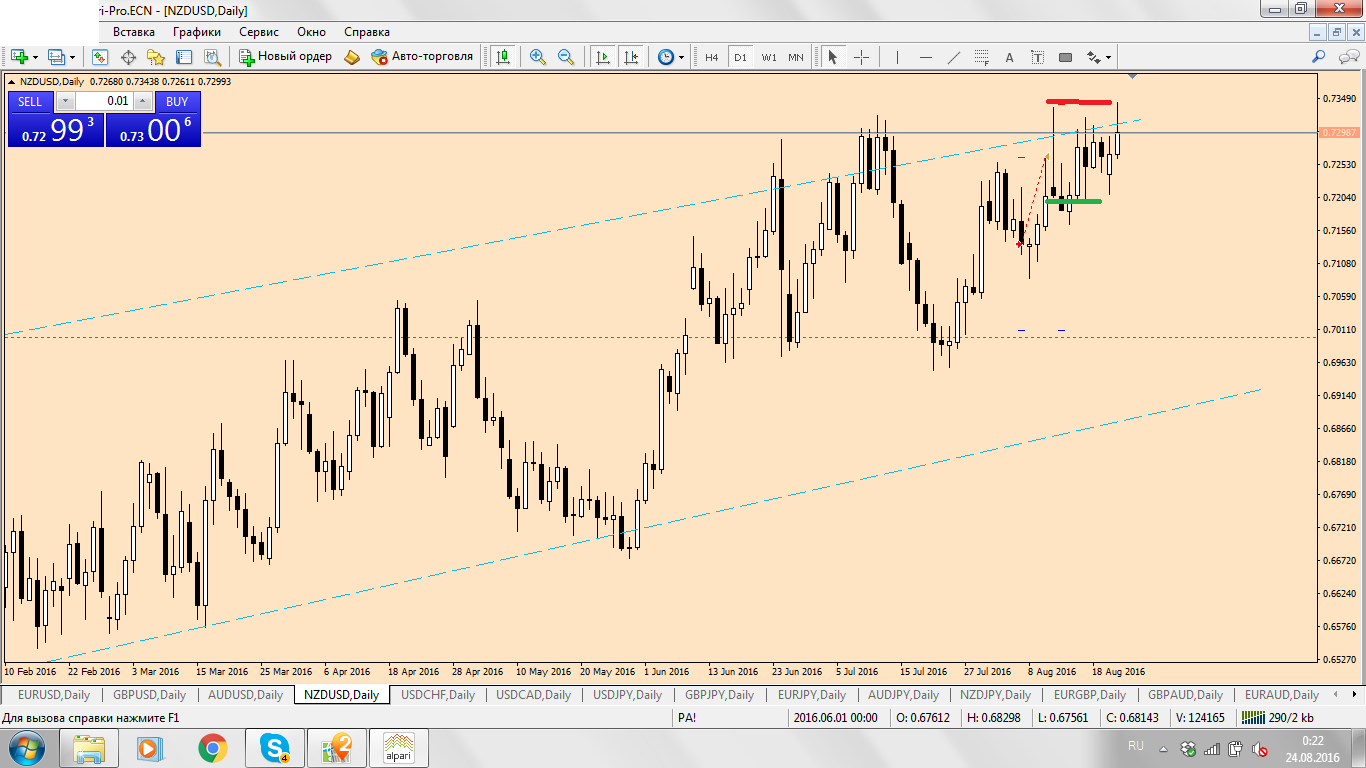Screen dimensions: 1366x768
Task: Switch to the GBPAUD,Daily chart tab
Action: (1185, 694)
